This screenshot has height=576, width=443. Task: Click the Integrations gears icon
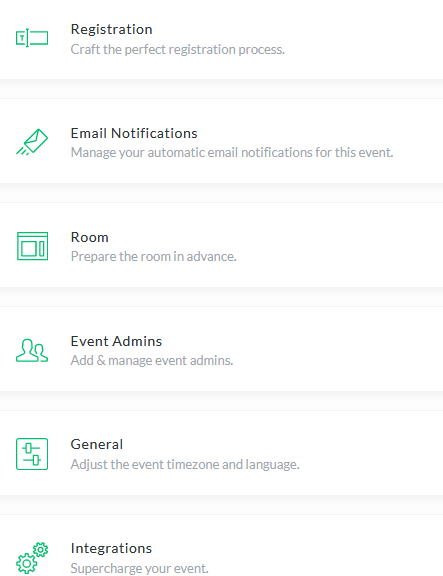[32, 558]
